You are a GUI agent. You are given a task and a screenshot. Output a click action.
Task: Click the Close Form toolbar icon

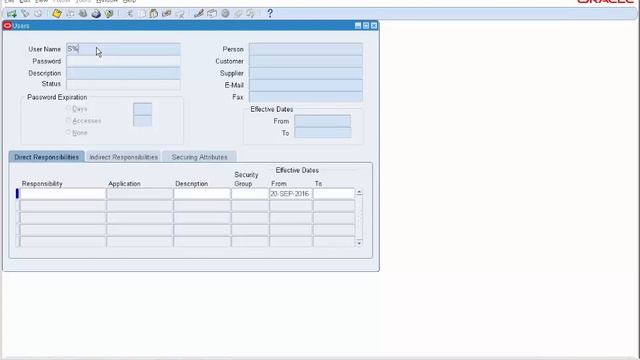coord(109,13)
